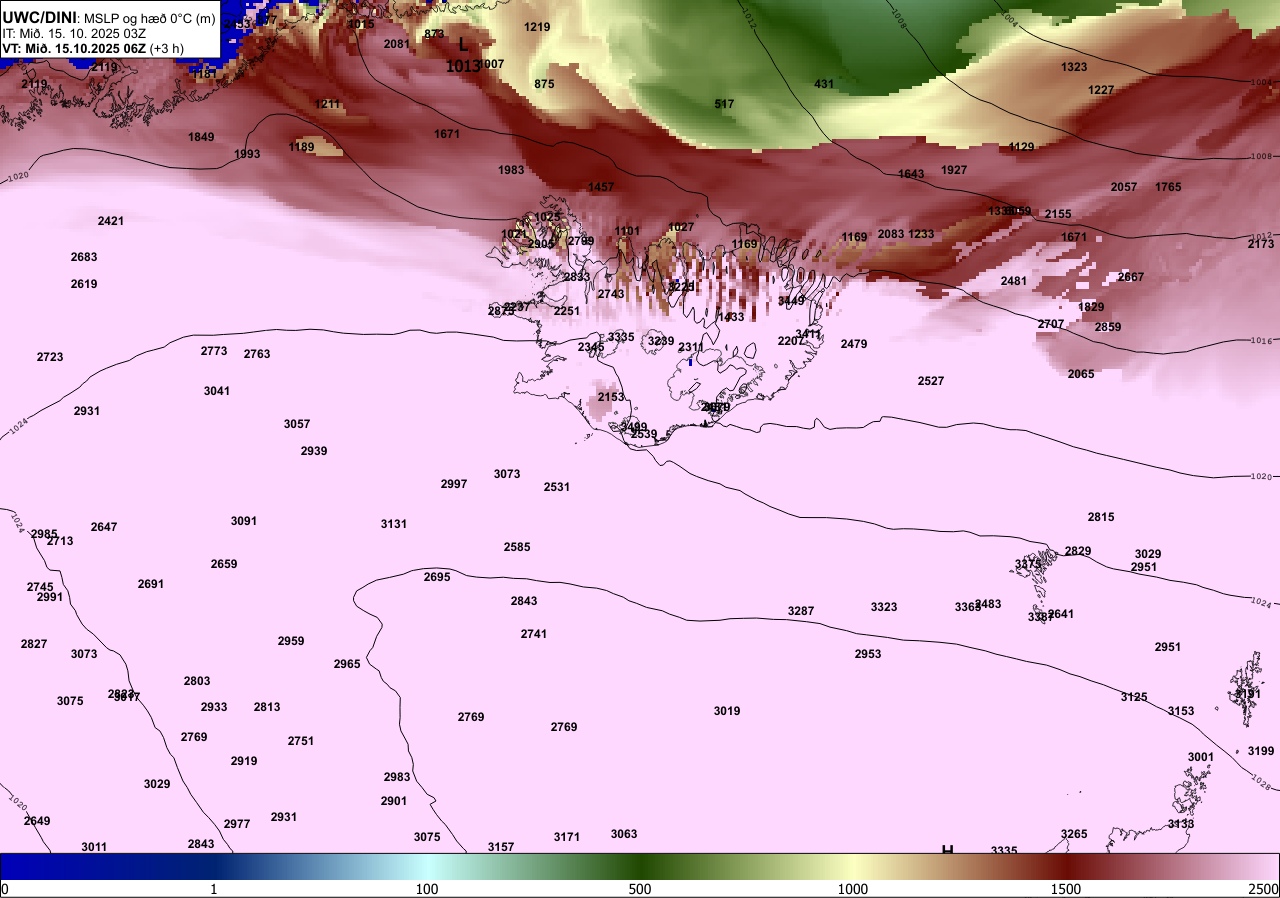The width and height of the screenshot is (1280, 898).
Task: Click the freezing level value 2527
Action: pyautogui.click(x=931, y=381)
